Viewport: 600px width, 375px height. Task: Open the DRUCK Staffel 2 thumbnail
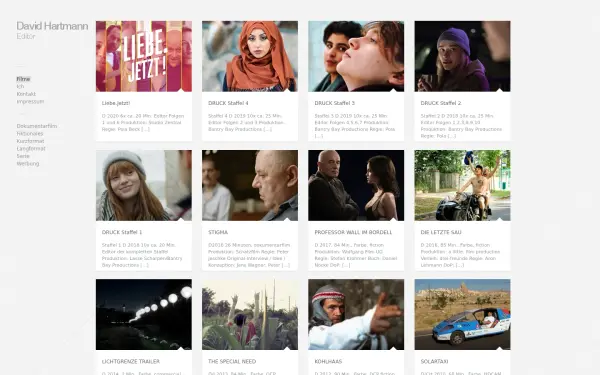click(462, 56)
